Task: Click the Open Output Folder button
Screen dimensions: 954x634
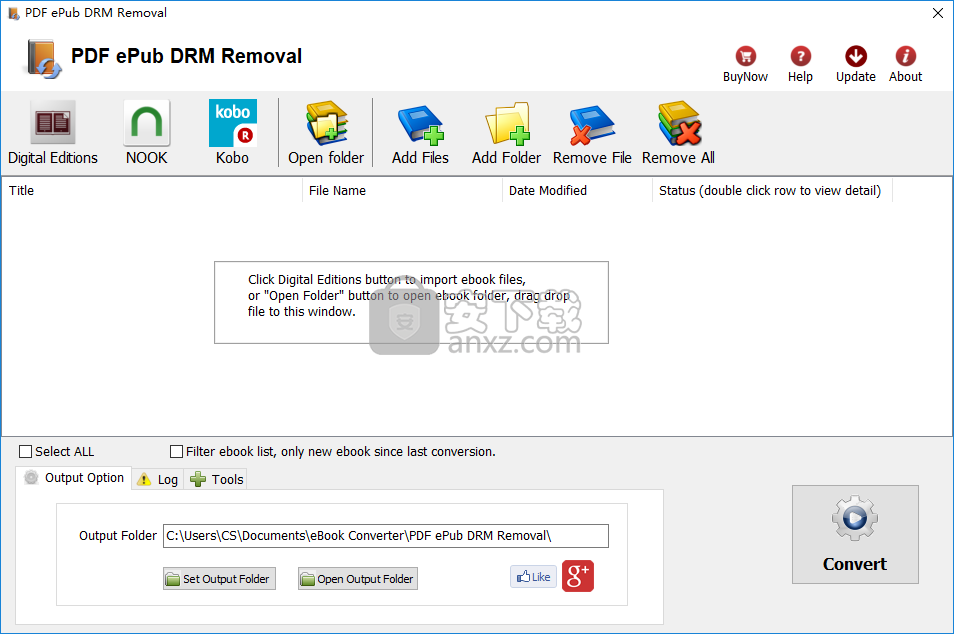Action: pos(358,579)
